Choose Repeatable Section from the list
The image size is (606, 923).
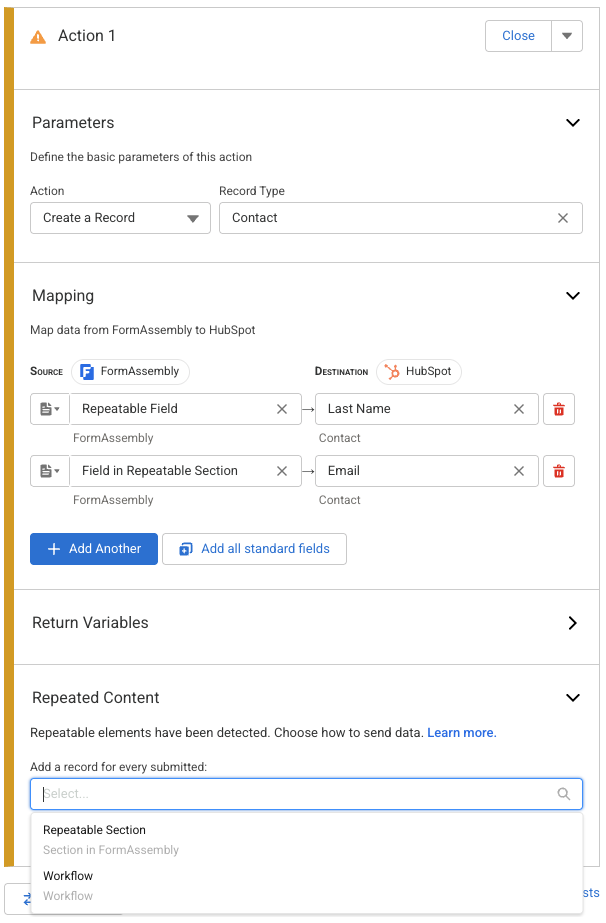94,830
